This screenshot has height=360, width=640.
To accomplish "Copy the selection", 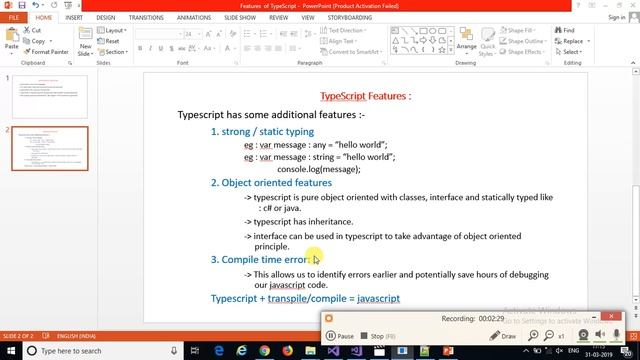I will (35, 41).
